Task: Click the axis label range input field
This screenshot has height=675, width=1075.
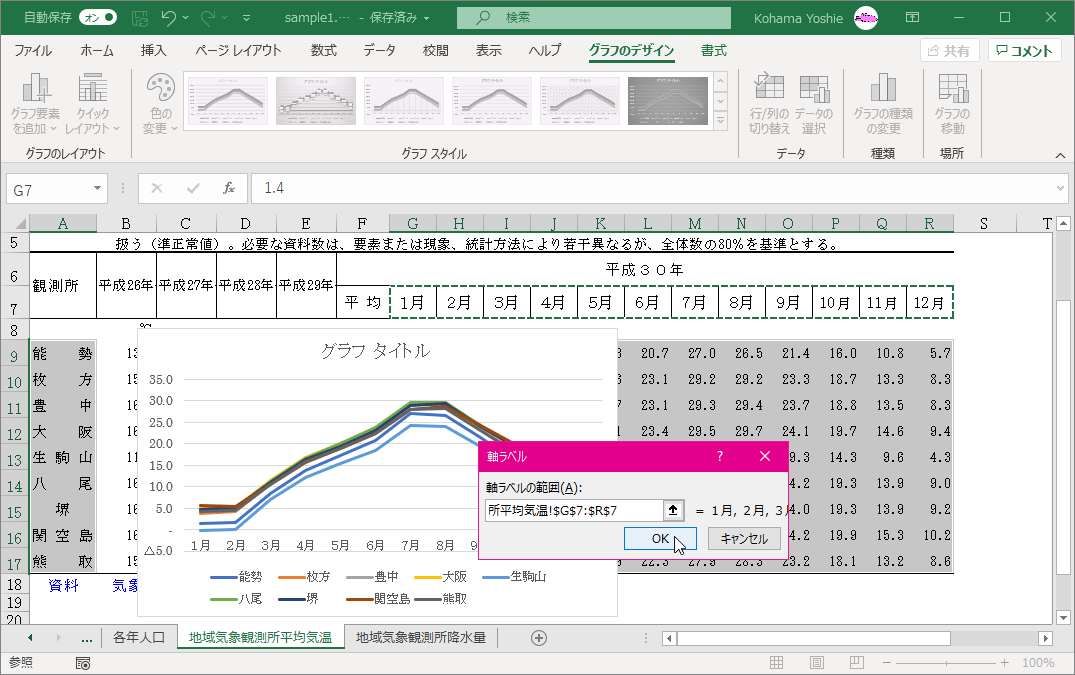Action: pos(573,510)
